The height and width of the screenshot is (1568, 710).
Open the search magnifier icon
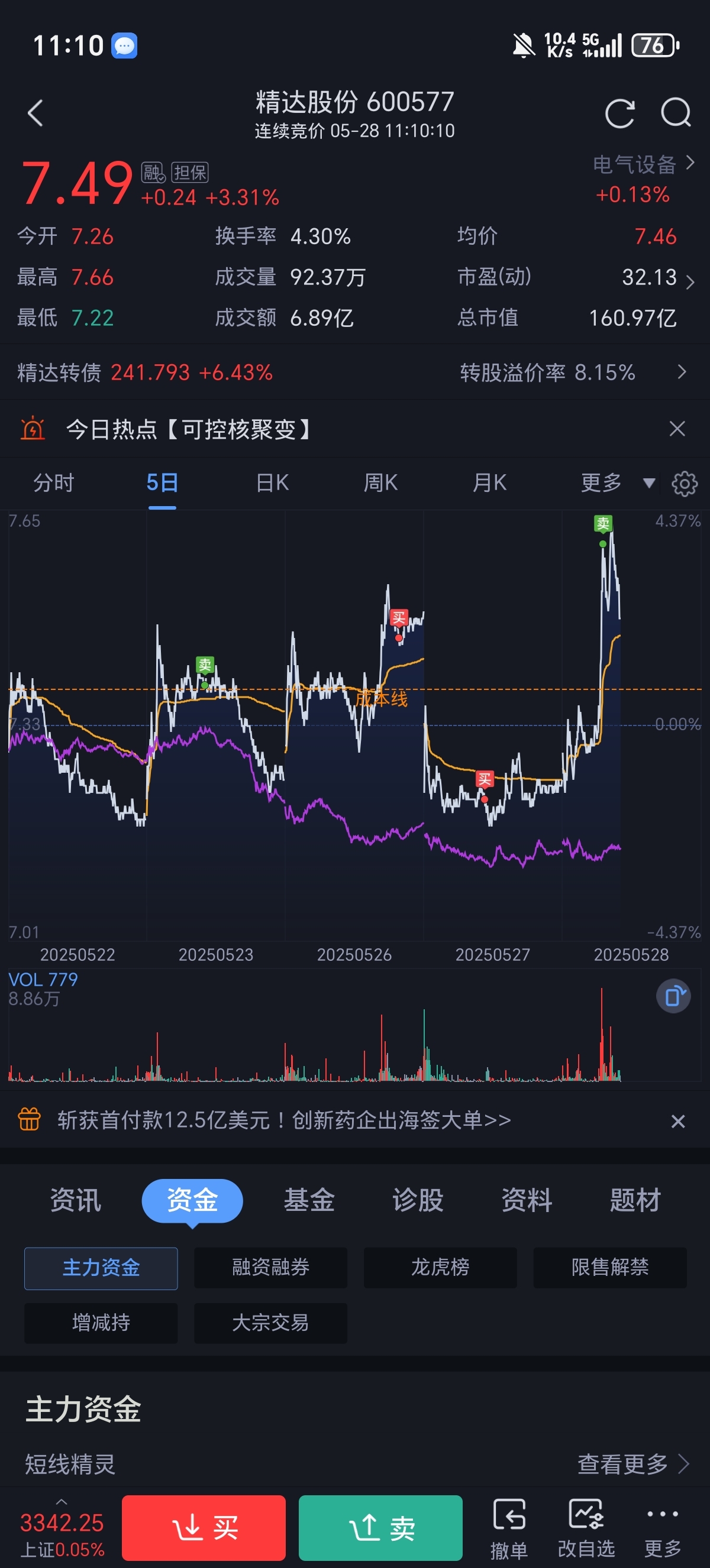coord(675,113)
